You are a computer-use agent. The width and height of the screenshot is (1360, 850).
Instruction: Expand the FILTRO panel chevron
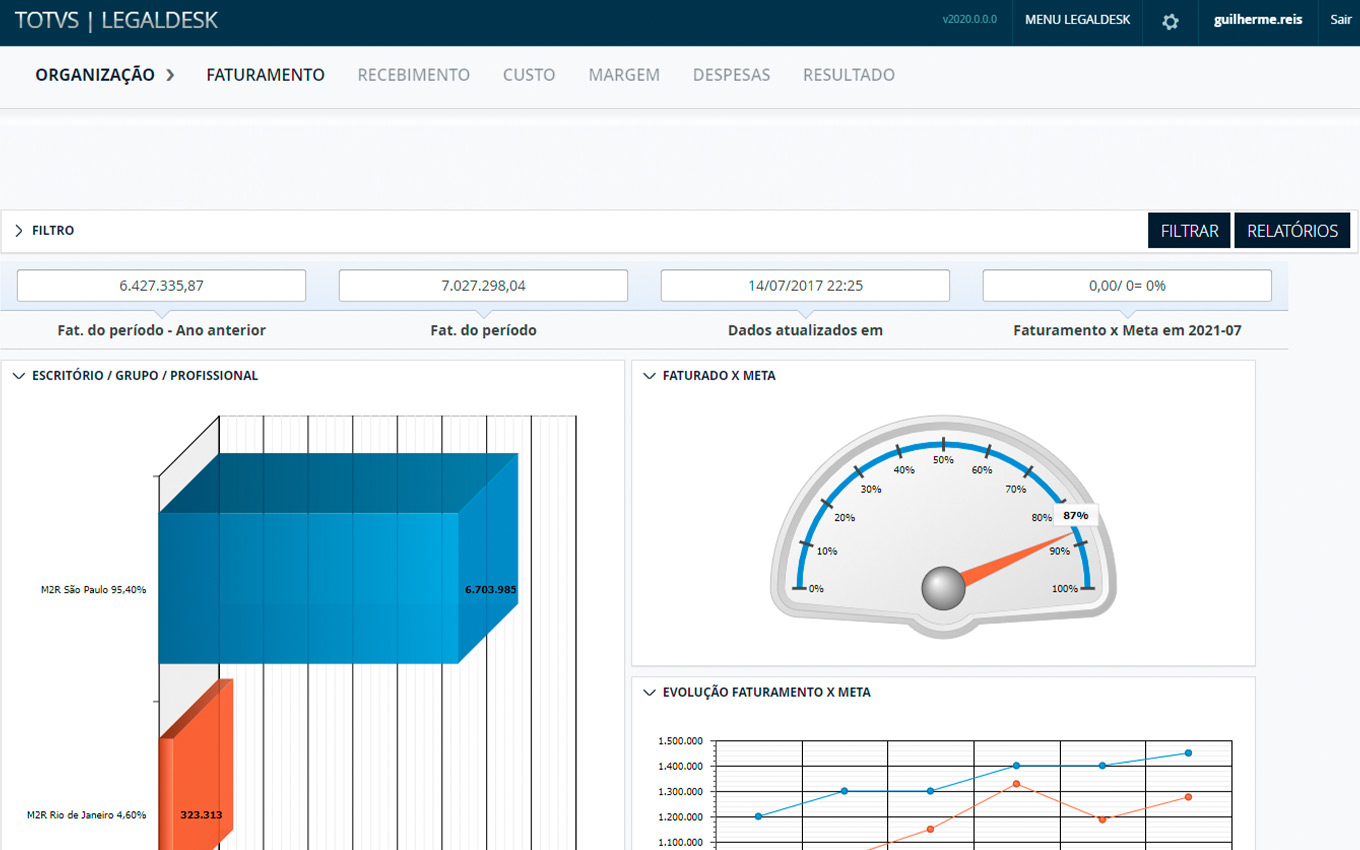[x=19, y=231]
